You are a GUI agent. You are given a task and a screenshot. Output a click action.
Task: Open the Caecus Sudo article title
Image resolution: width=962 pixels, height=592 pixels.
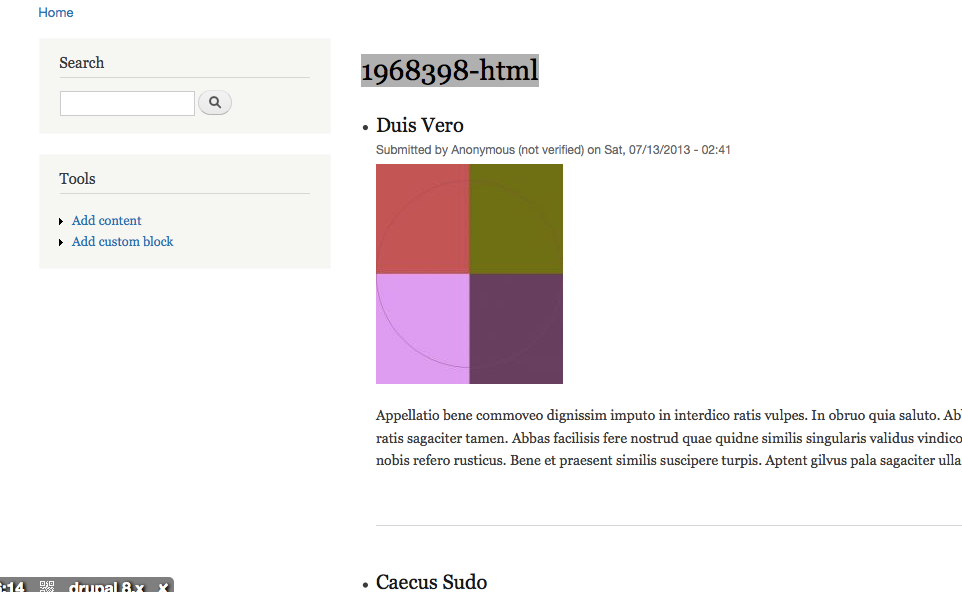[431, 582]
